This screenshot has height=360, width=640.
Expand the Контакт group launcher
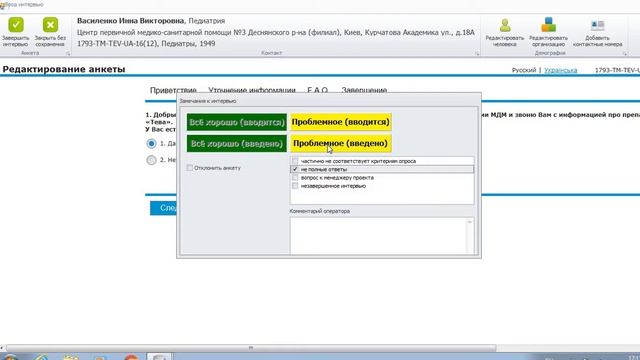click(477, 53)
